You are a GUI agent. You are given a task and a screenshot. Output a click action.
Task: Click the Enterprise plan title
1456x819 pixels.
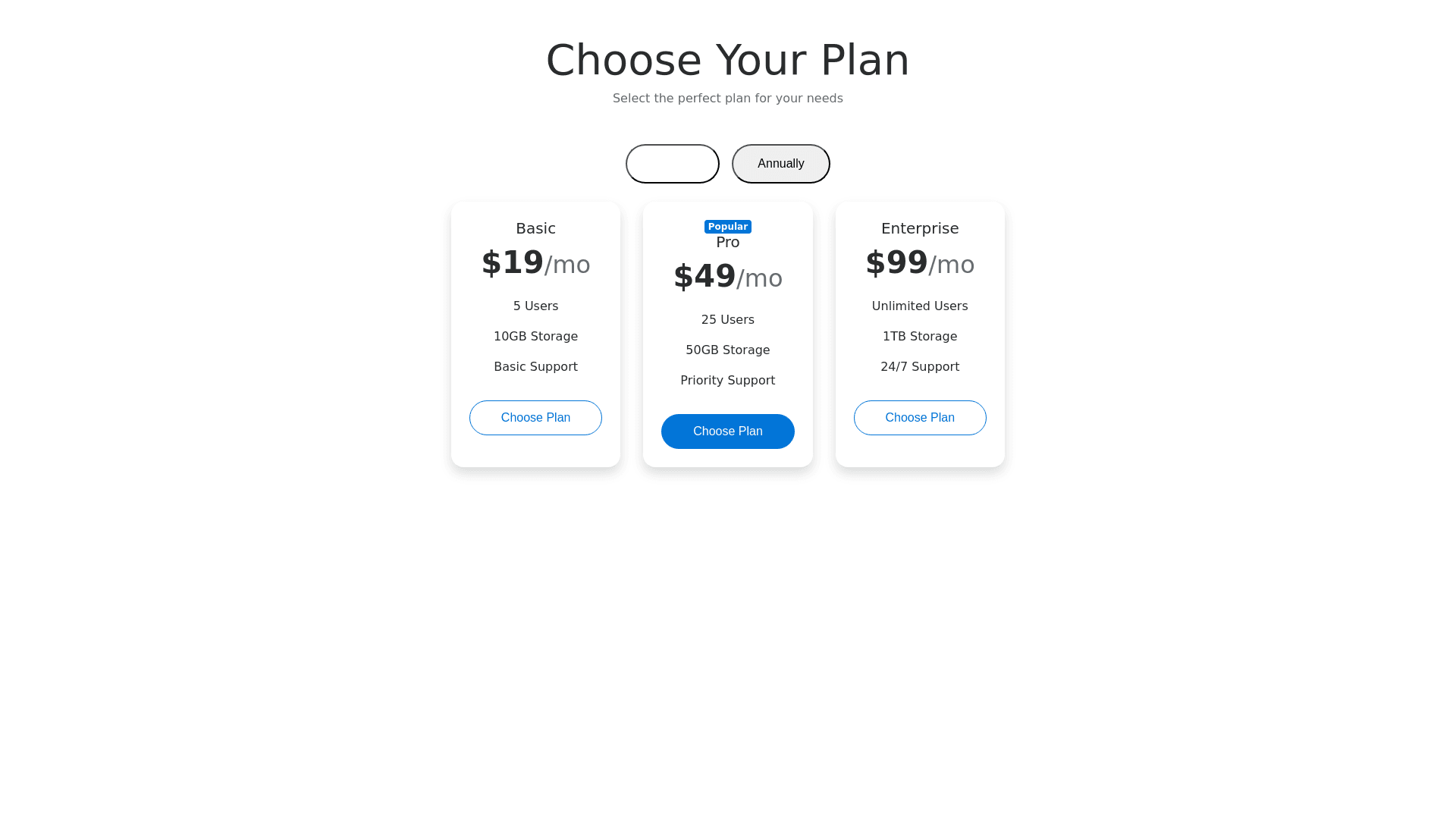tap(919, 228)
